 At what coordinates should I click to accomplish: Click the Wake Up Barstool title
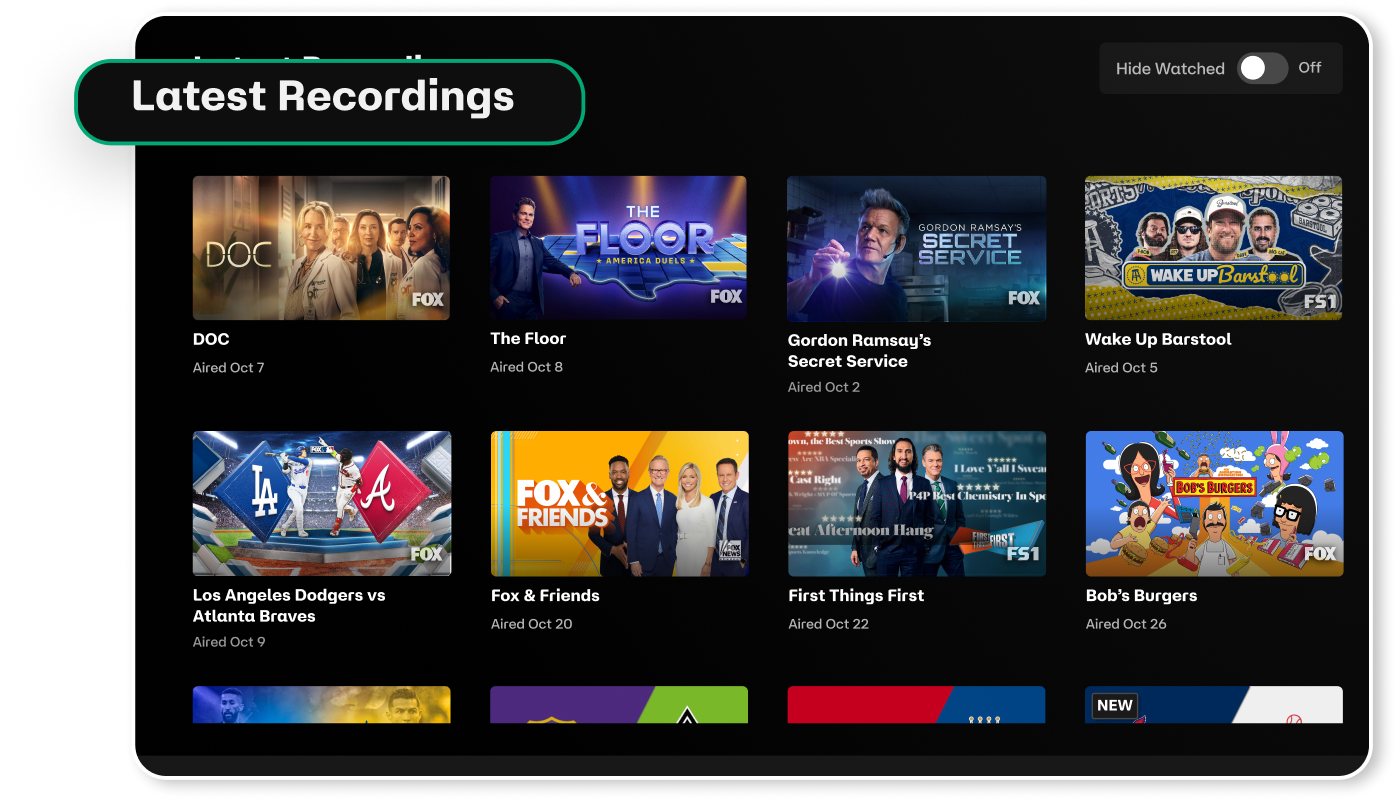[x=1158, y=339]
